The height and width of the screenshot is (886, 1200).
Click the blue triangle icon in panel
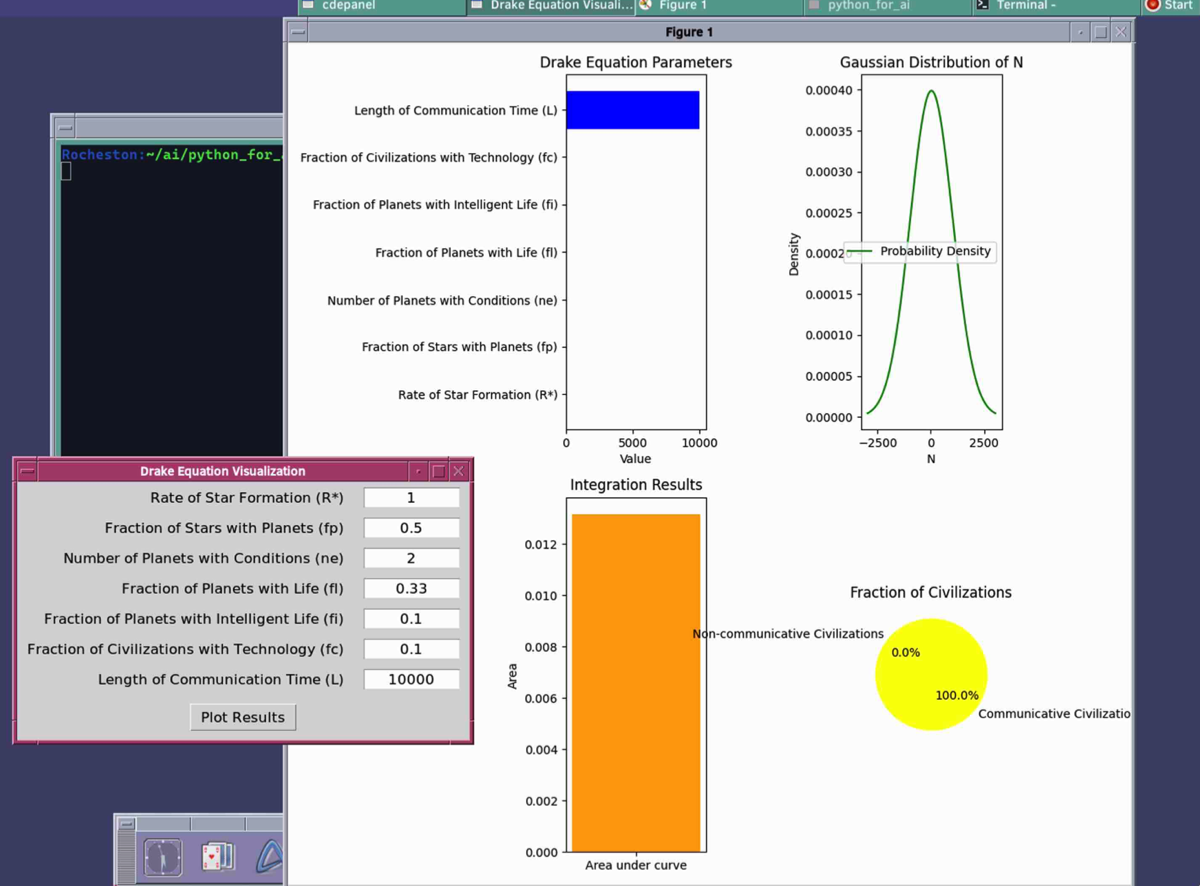click(271, 857)
